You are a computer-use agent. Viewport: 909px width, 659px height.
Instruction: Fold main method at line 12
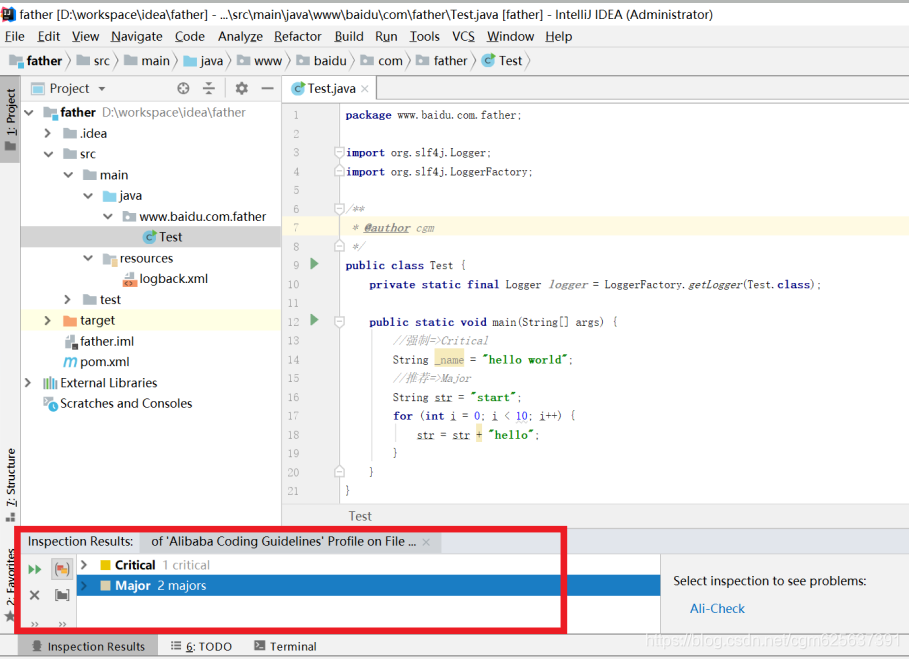(x=339, y=322)
